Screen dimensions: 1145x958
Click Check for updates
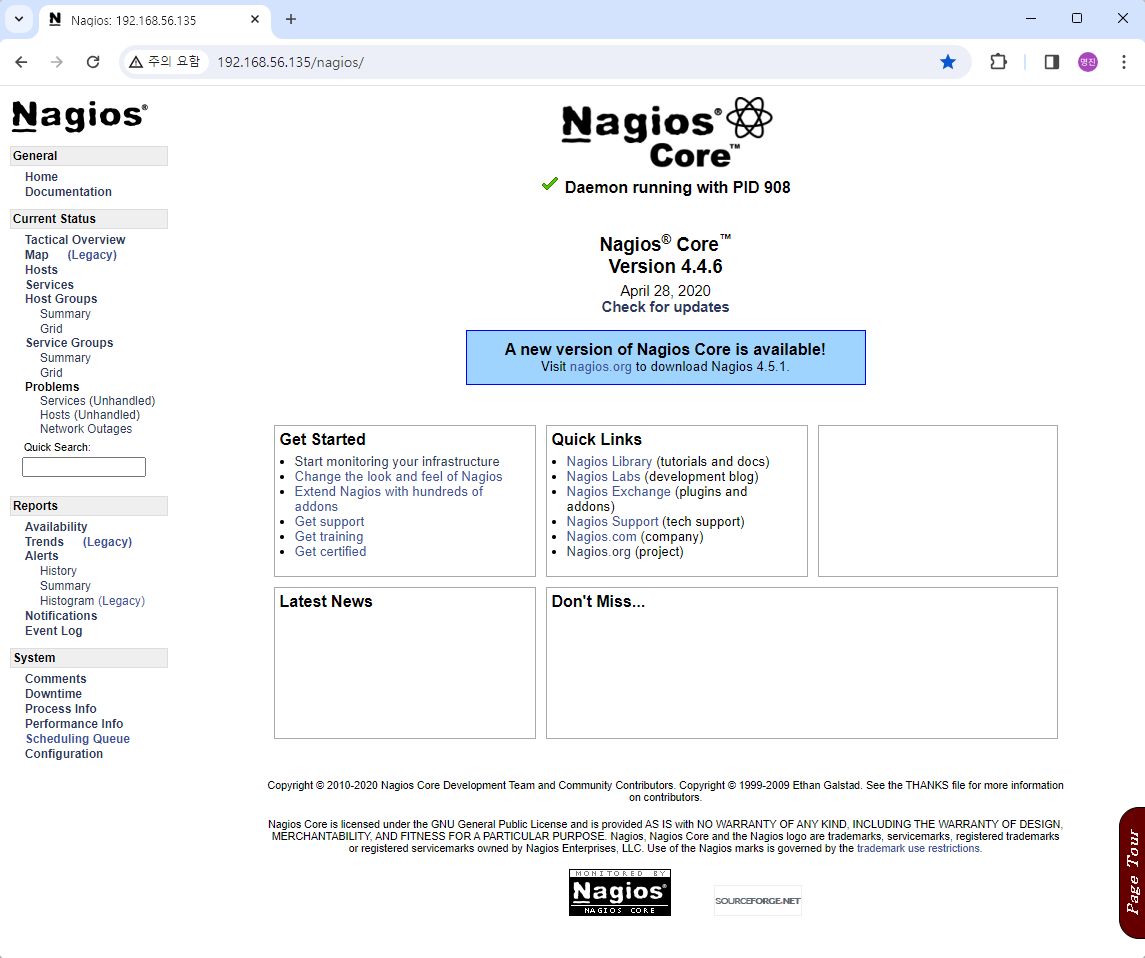click(x=665, y=307)
